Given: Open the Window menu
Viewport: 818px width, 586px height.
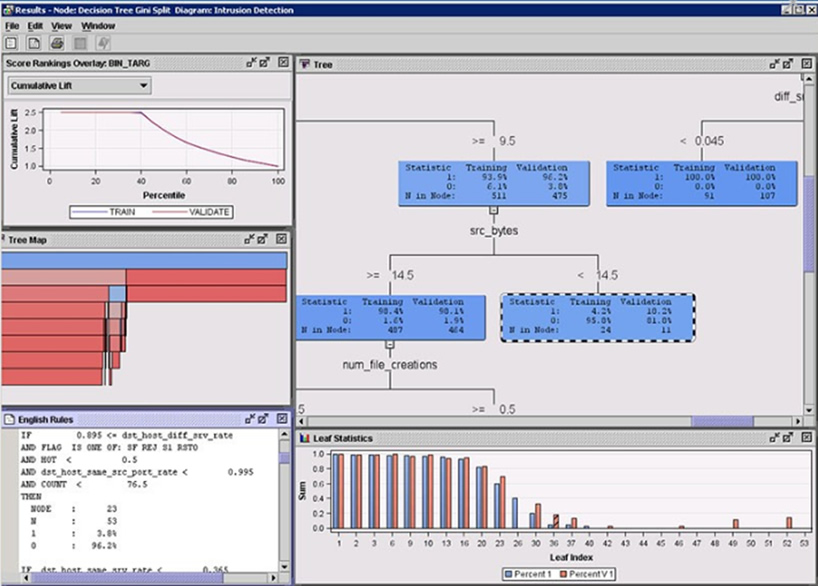Looking at the screenshot, I should point(98,25).
